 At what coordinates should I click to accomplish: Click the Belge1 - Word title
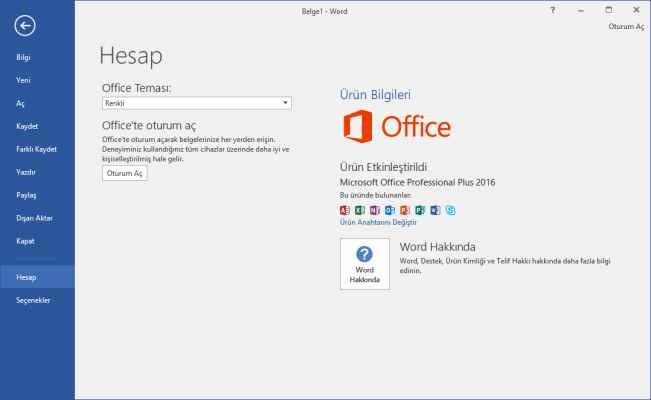tap(324, 12)
